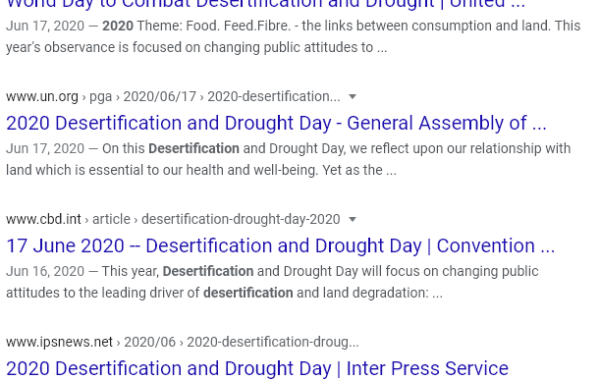Click the '2020/06/17' breadcrumb segment

[160, 96]
